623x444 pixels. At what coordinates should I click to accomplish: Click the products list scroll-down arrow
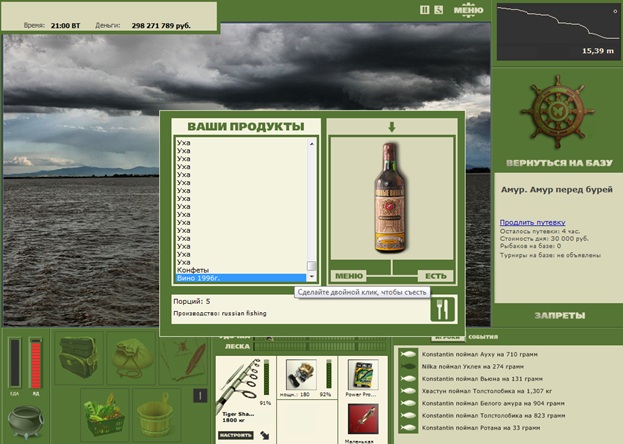tap(312, 276)
